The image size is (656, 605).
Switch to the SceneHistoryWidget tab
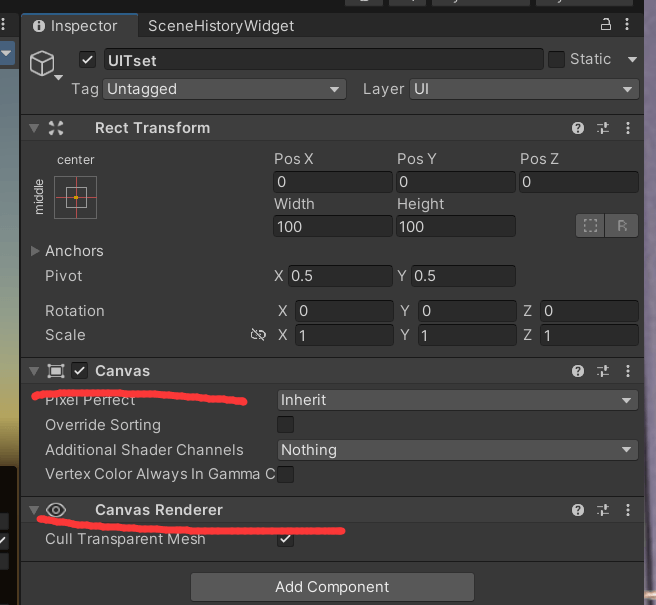221,26
